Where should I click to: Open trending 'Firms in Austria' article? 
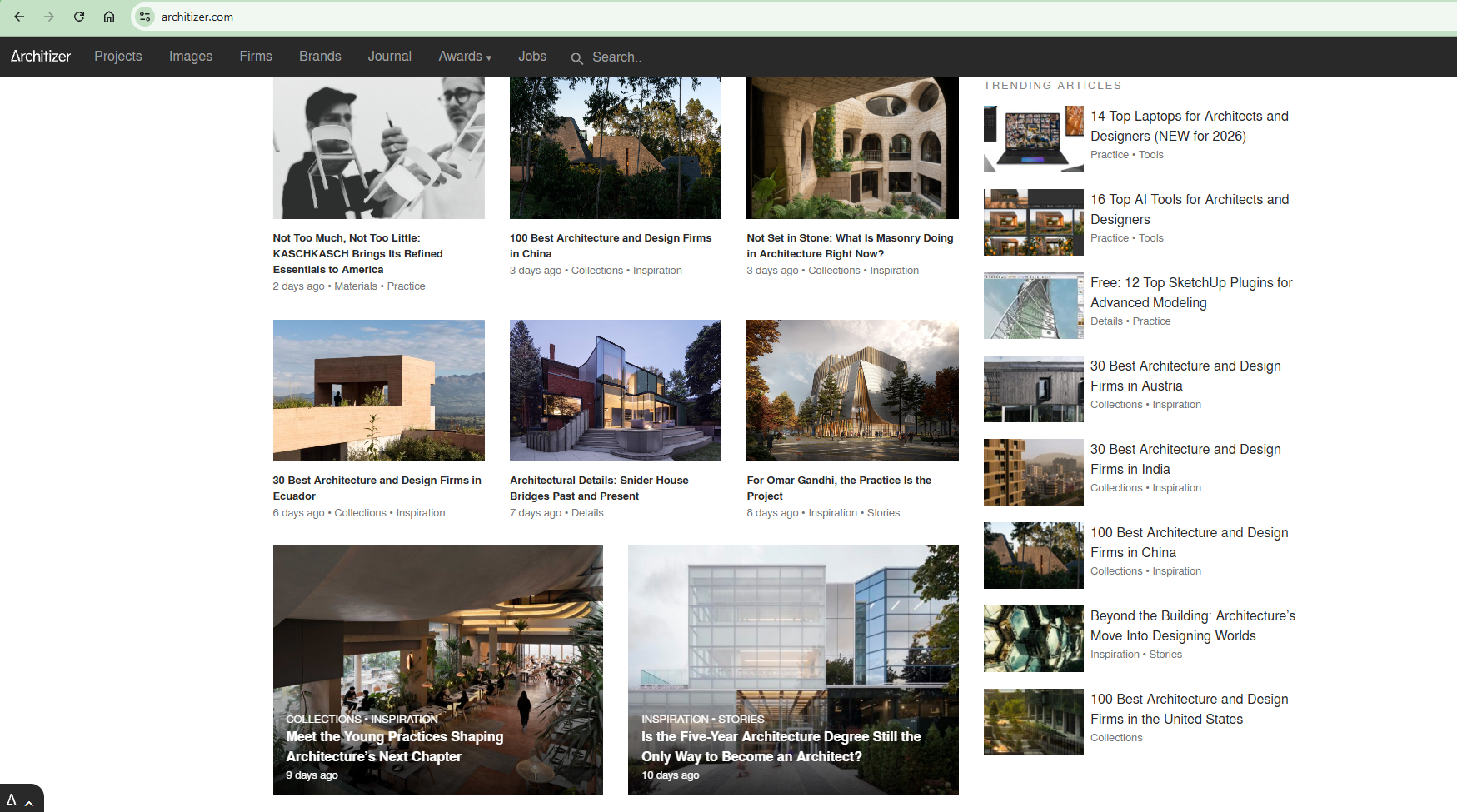coord(1185,376)
